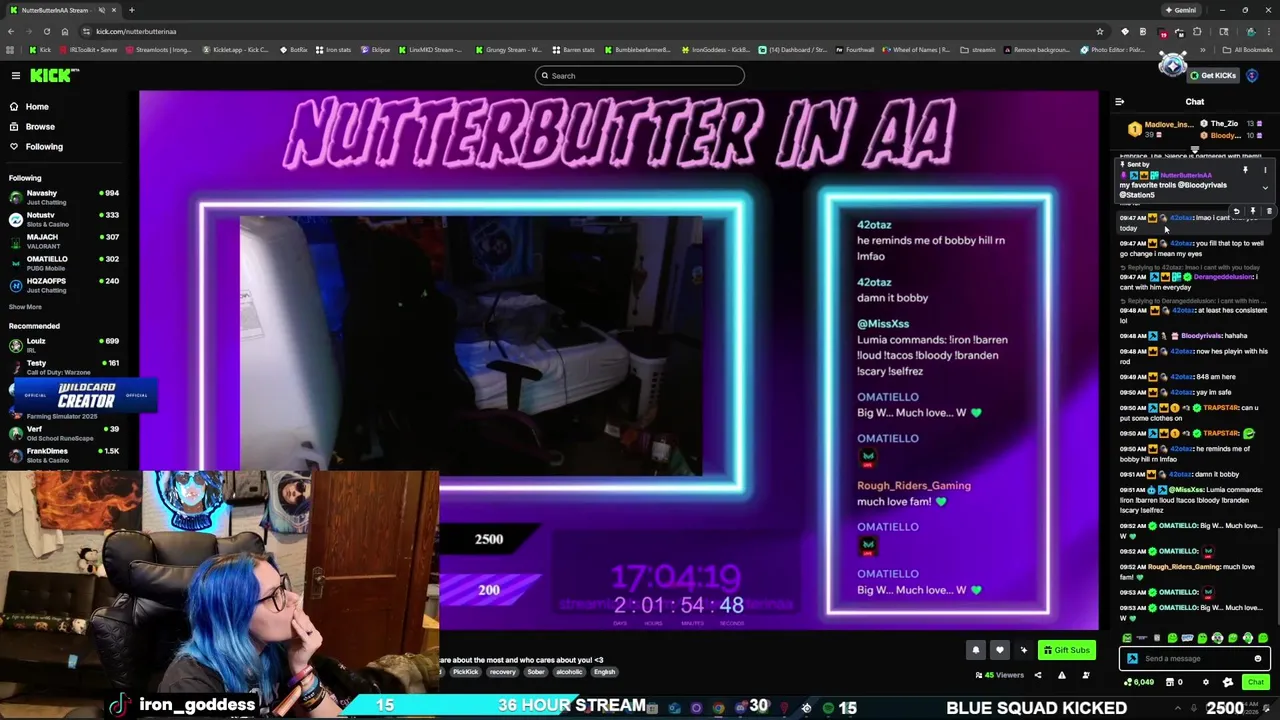Click the alcoholic stream tag
This screenshot has height=720, width=1280.
coord(569,672)
